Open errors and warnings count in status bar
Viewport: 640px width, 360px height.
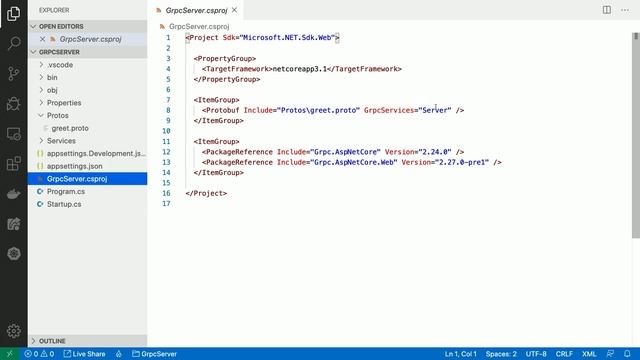click(39, 354)
